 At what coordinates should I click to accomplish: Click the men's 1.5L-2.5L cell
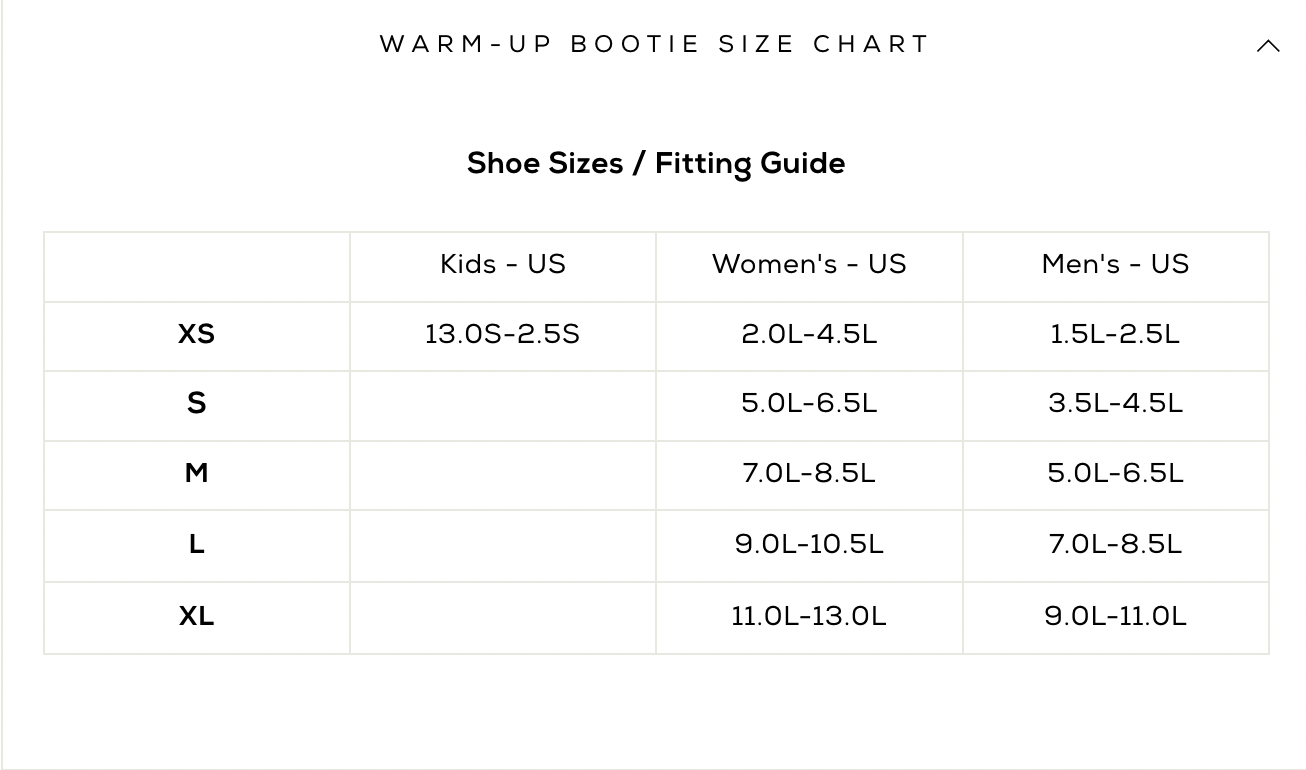coord(1115,334)
